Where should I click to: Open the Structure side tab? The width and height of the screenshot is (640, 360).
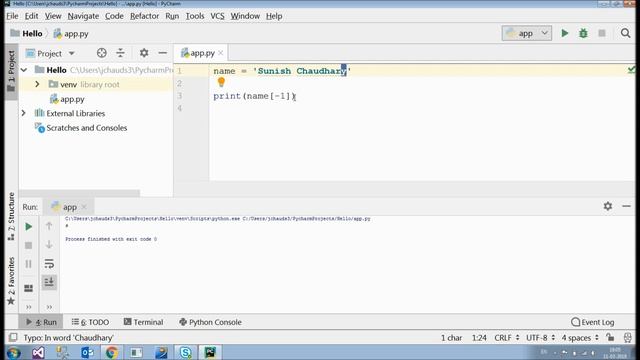point(11,216)
